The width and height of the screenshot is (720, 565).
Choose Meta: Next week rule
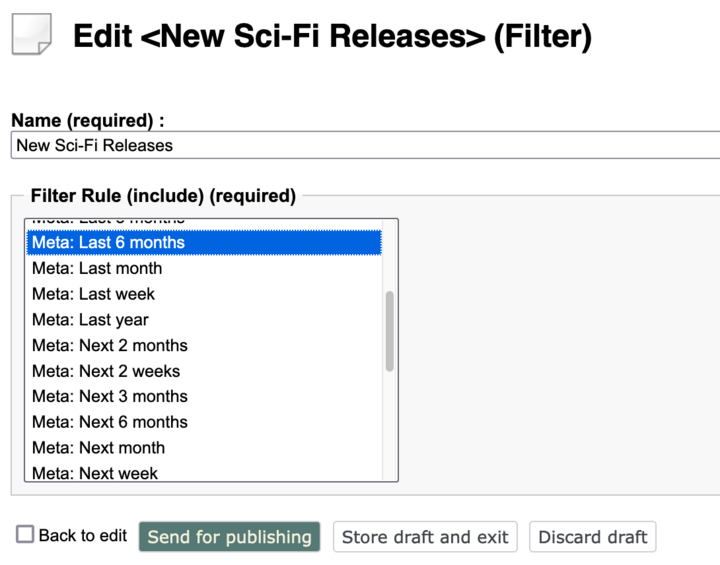coord(204,472)
